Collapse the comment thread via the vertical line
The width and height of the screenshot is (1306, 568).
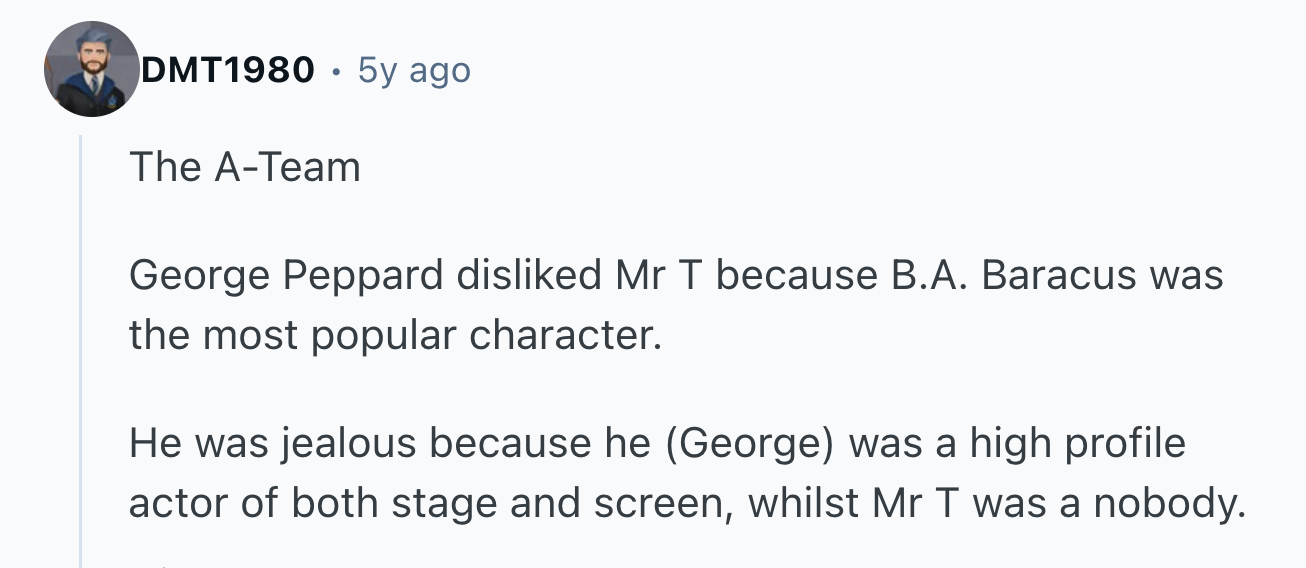(x=81, y=350)
